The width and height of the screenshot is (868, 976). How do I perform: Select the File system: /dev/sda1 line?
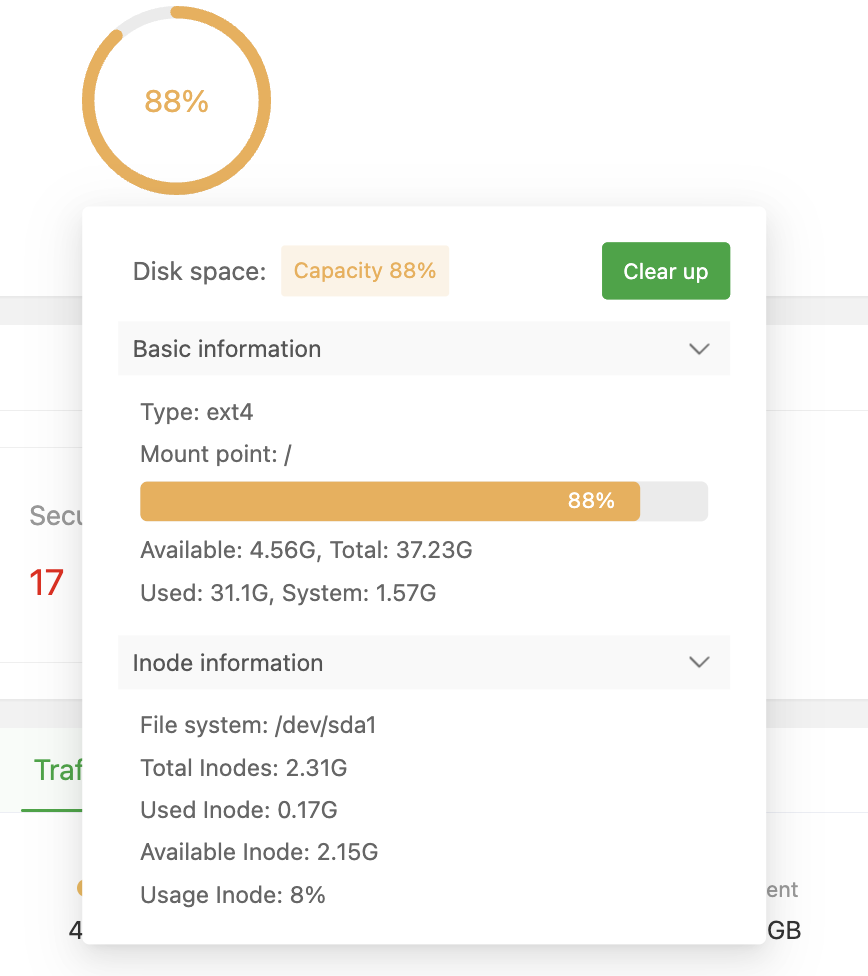(258, 725)
